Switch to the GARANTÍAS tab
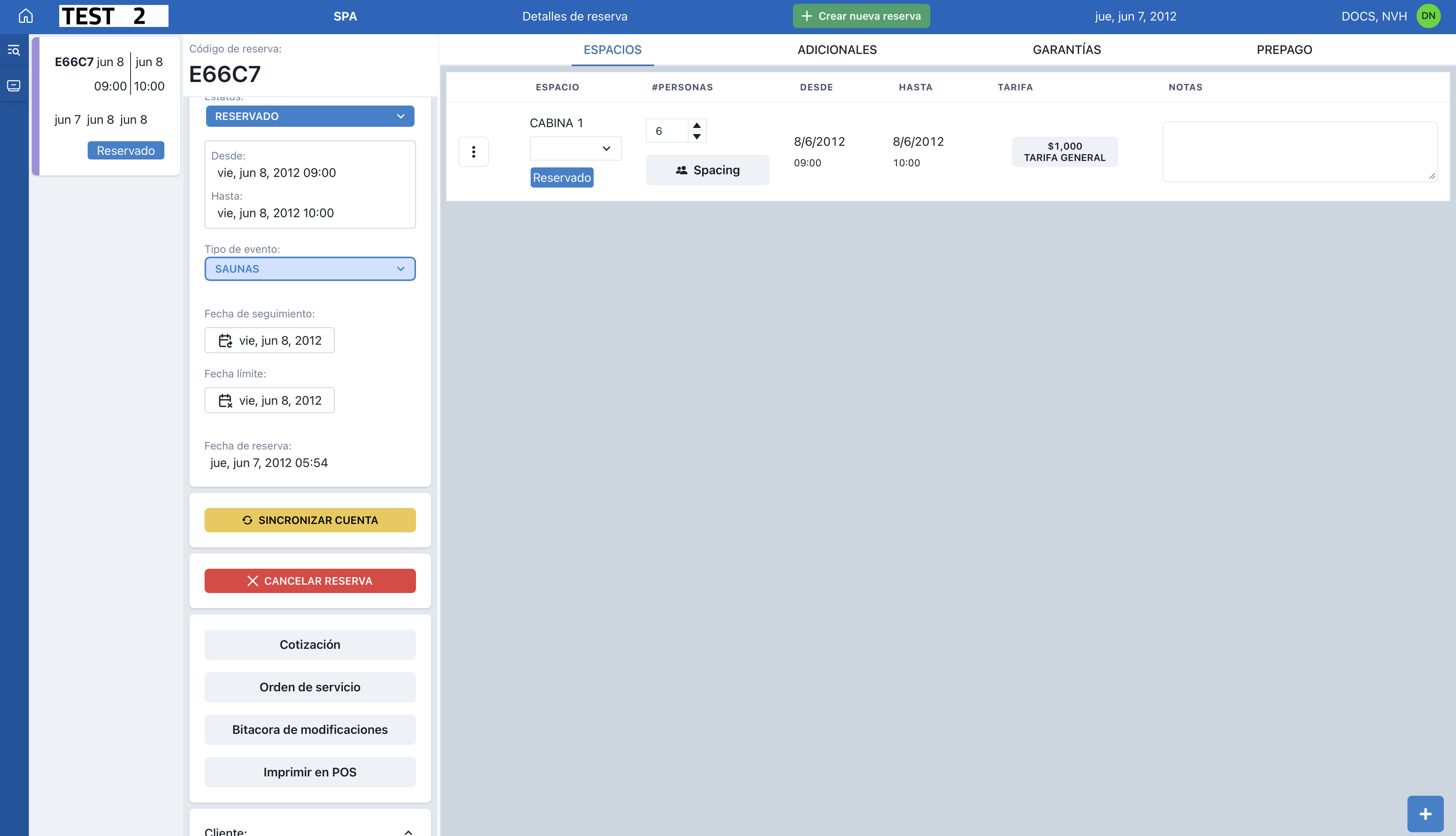Image resolution: width=1456 pixels, height=836 pixels. point(1066,49)
